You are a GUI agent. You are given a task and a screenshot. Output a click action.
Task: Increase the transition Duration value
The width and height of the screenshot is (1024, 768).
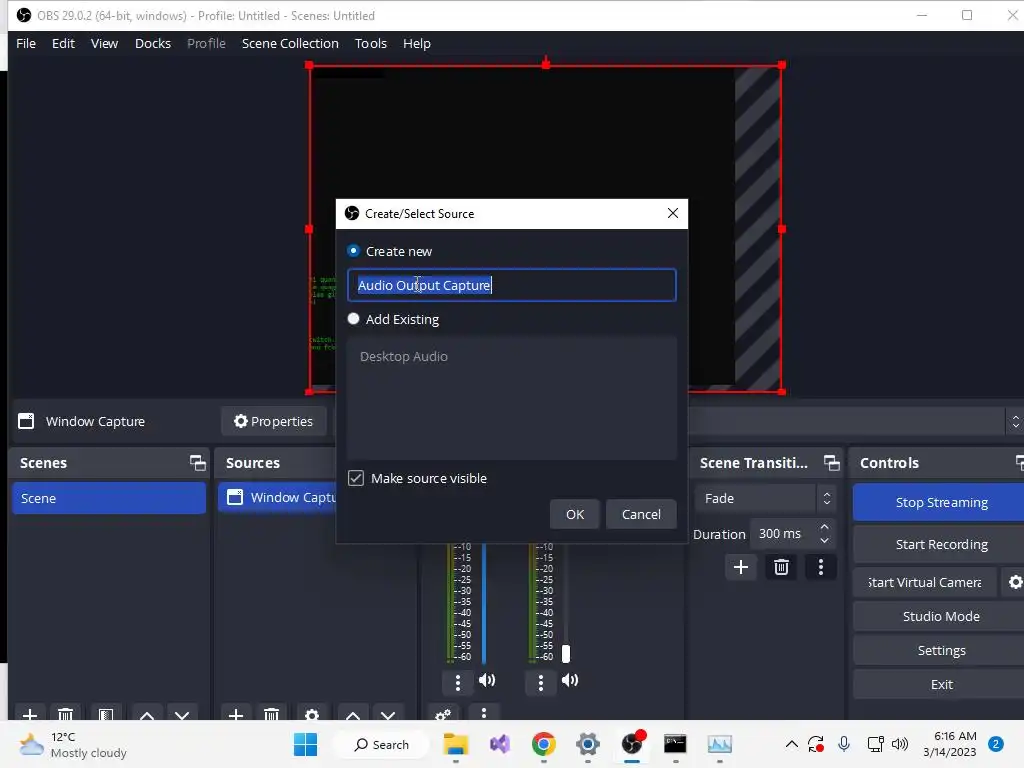tap(824, 527)
